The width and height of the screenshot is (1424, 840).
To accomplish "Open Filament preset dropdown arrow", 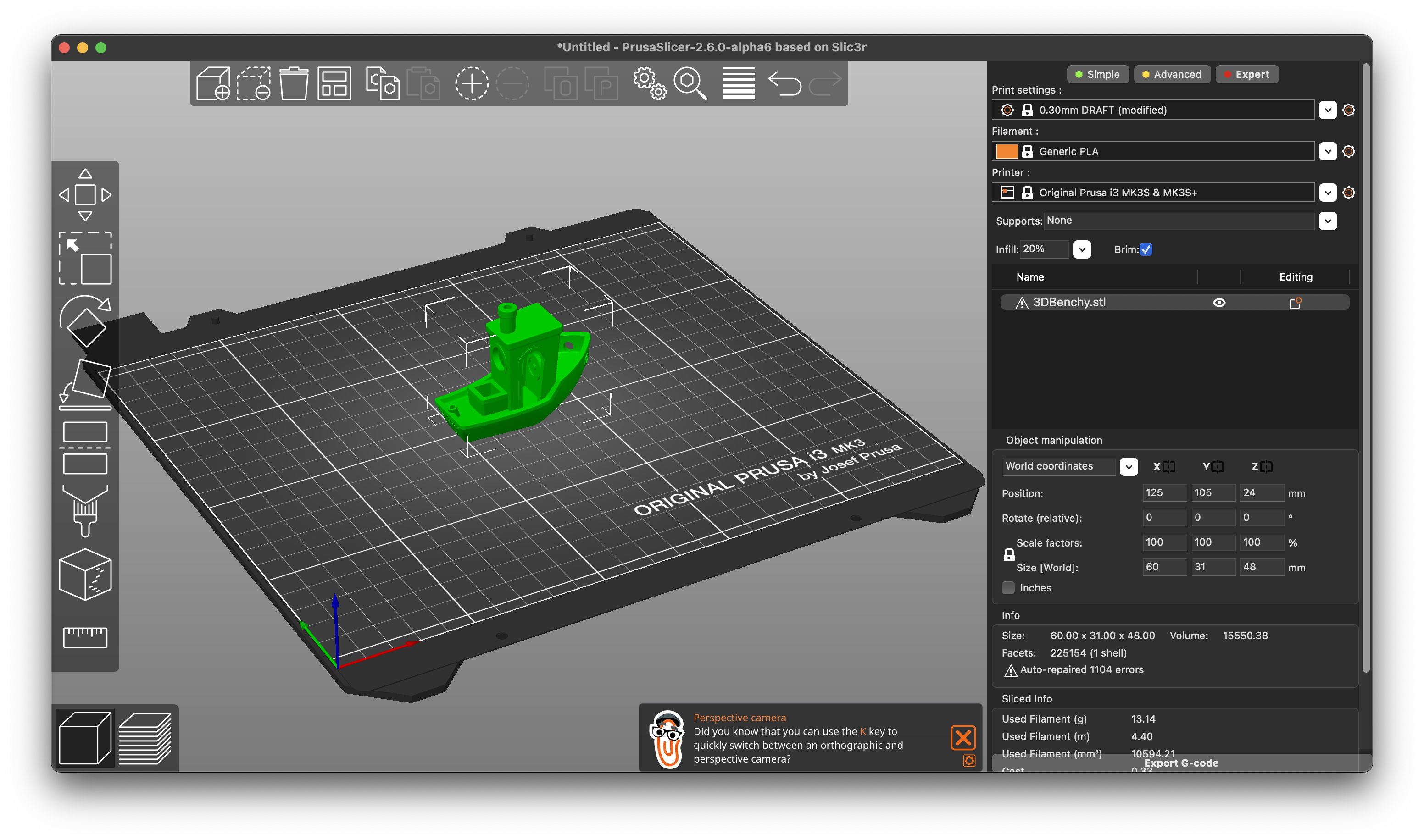I will tap(1327, 151).
